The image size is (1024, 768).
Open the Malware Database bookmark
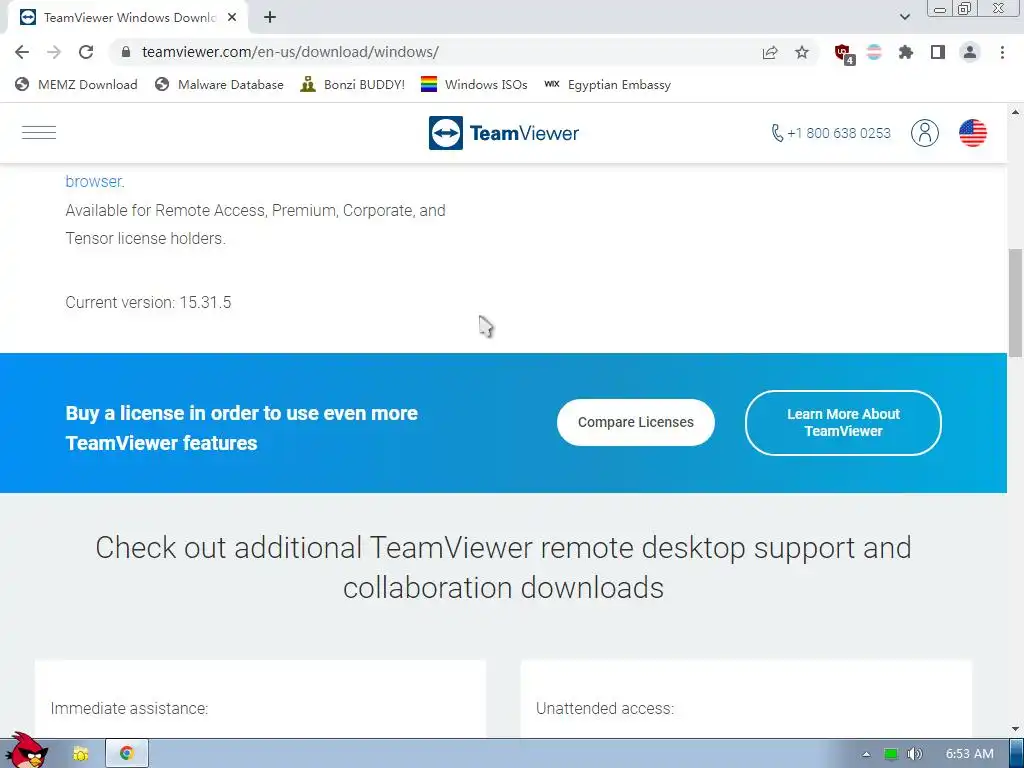pos(219,84)
